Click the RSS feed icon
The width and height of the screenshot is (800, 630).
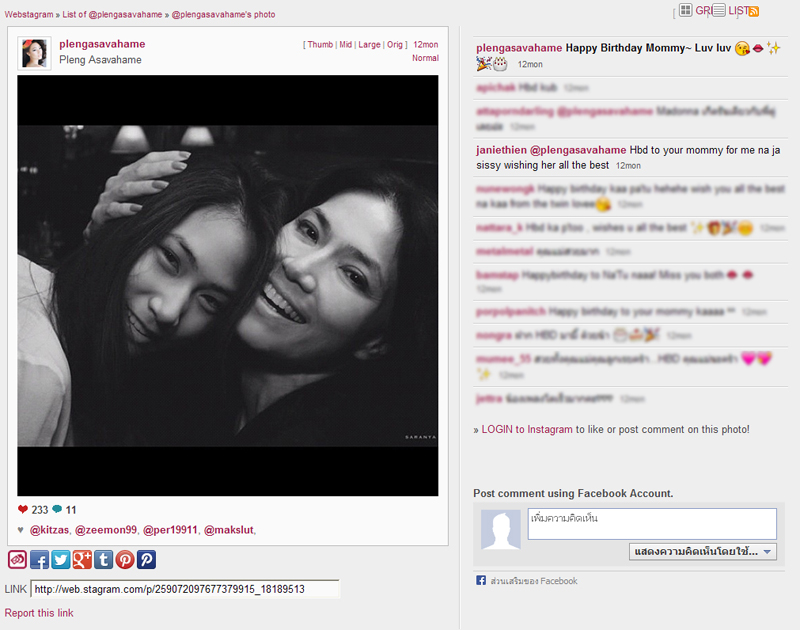coord(754,11)
